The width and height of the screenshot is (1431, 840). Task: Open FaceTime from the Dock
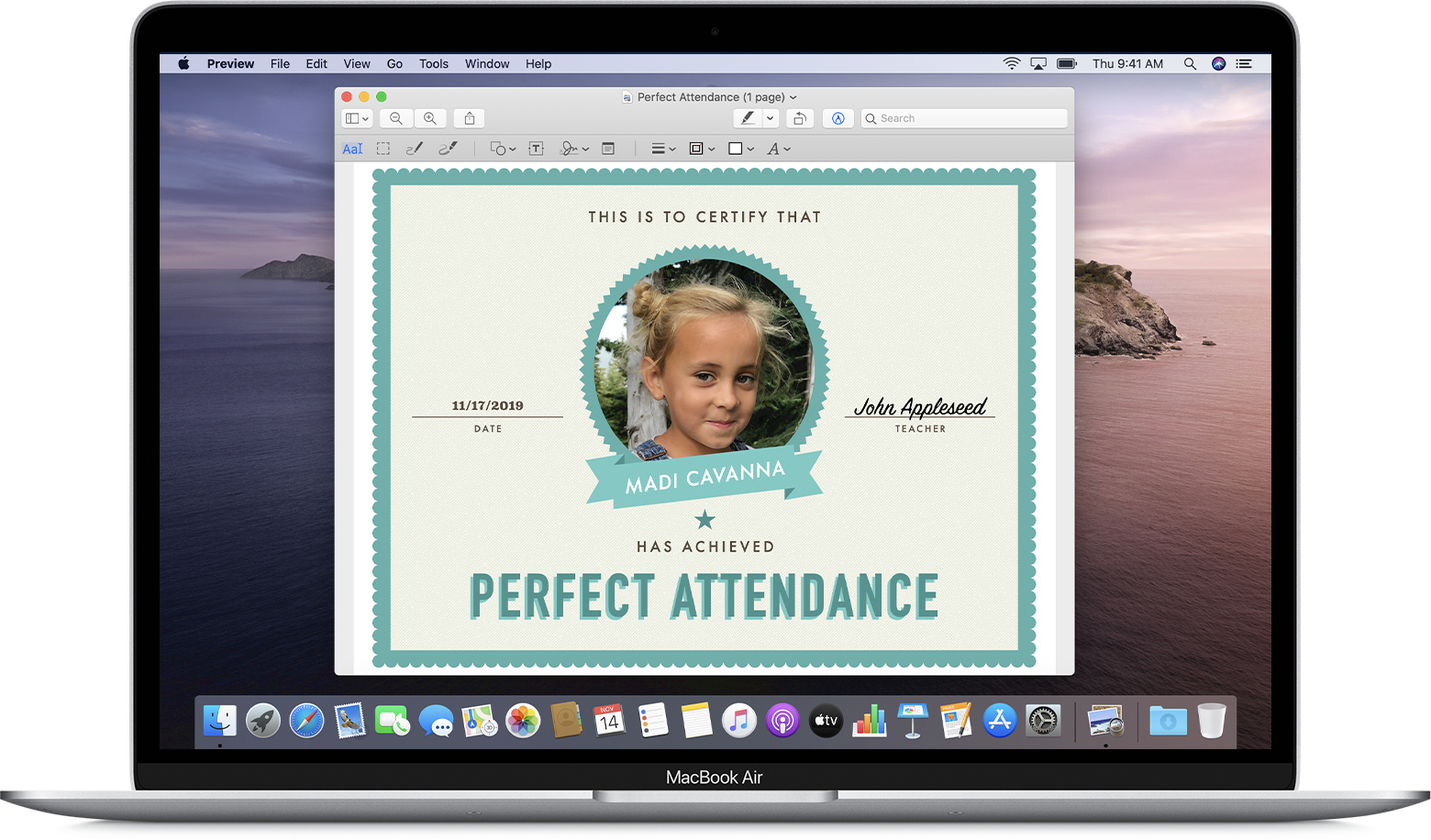(393, 721)
